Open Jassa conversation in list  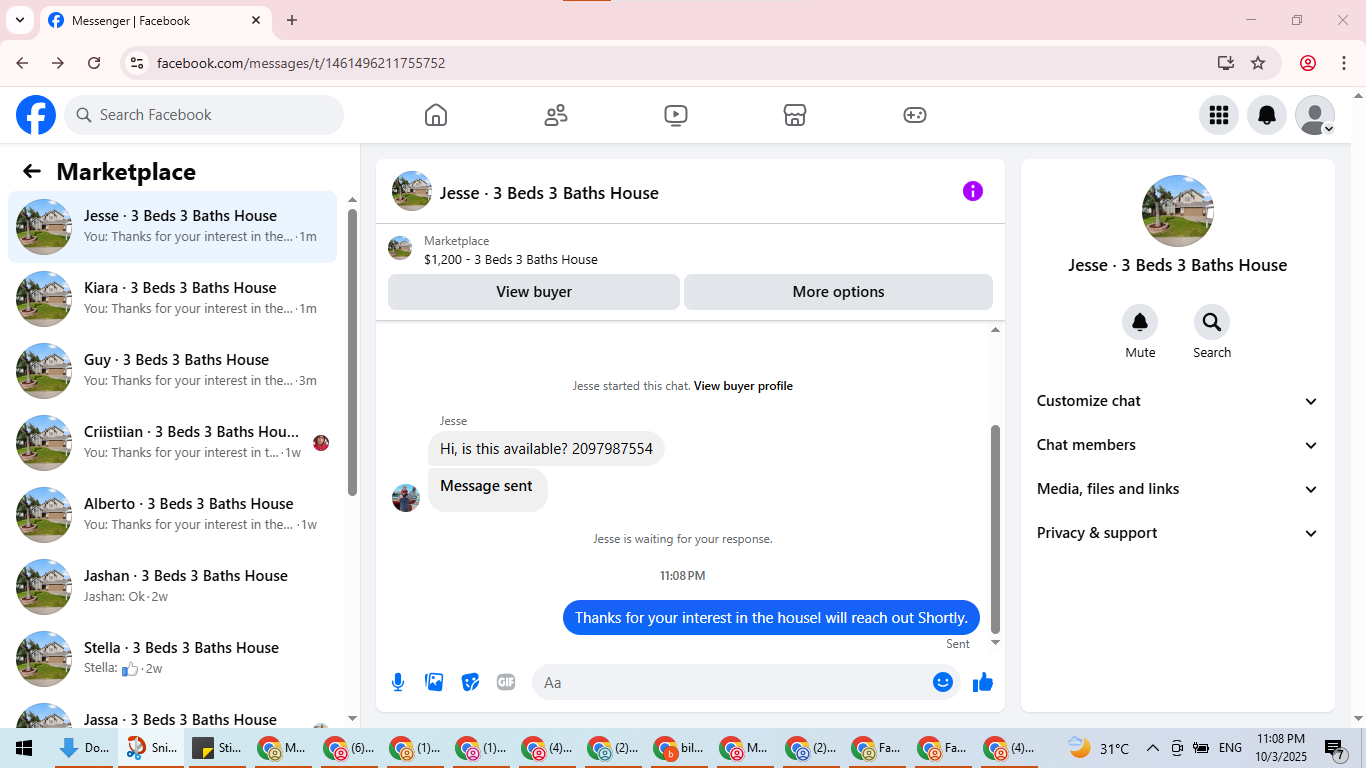(x=173, y=712)
